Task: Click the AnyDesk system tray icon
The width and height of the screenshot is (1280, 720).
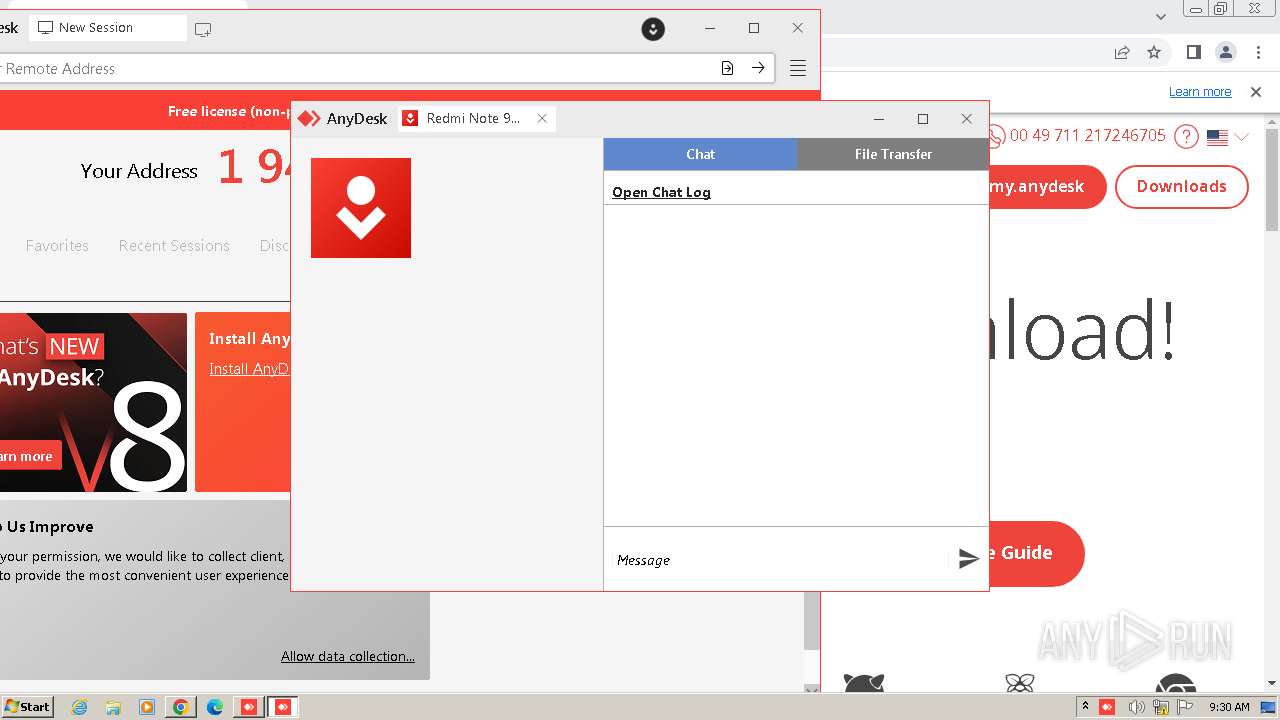Action: 1107,707
